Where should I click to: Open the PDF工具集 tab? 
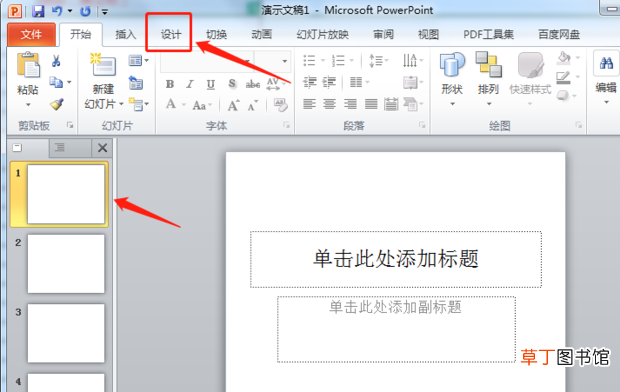(x=488, y=34)
